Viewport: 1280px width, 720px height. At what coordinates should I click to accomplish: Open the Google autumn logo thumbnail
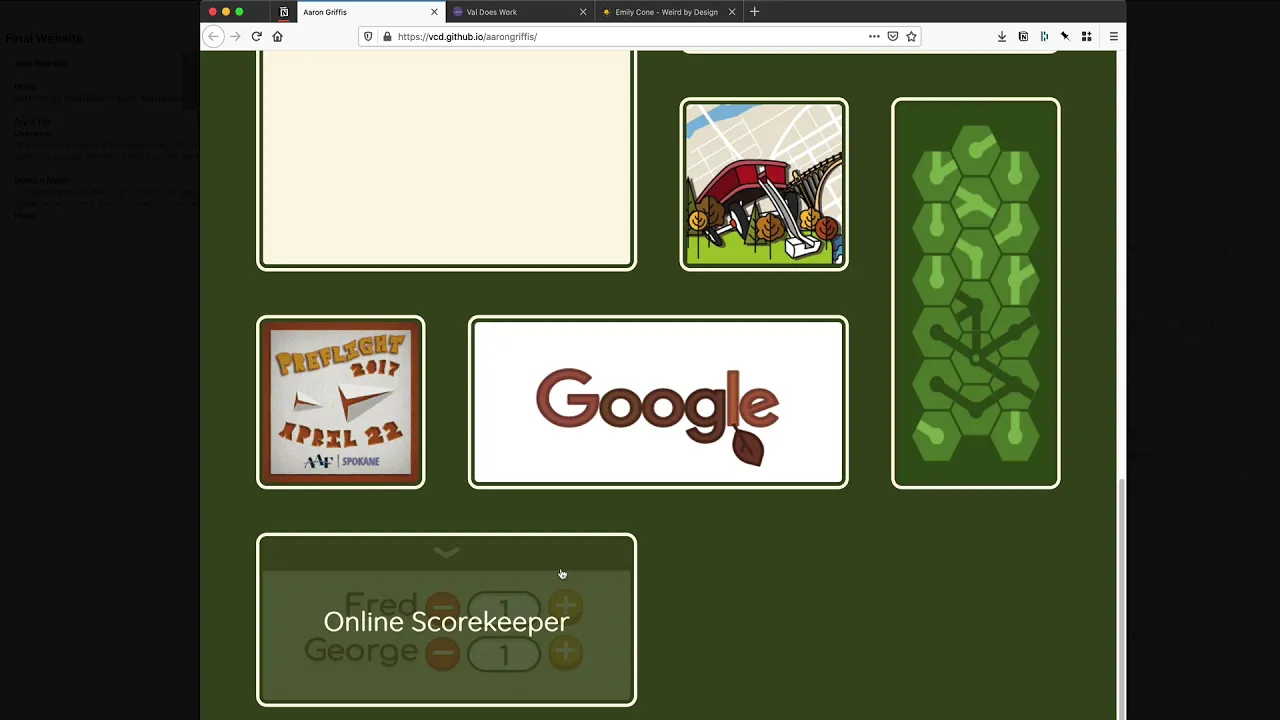point(658,402)
